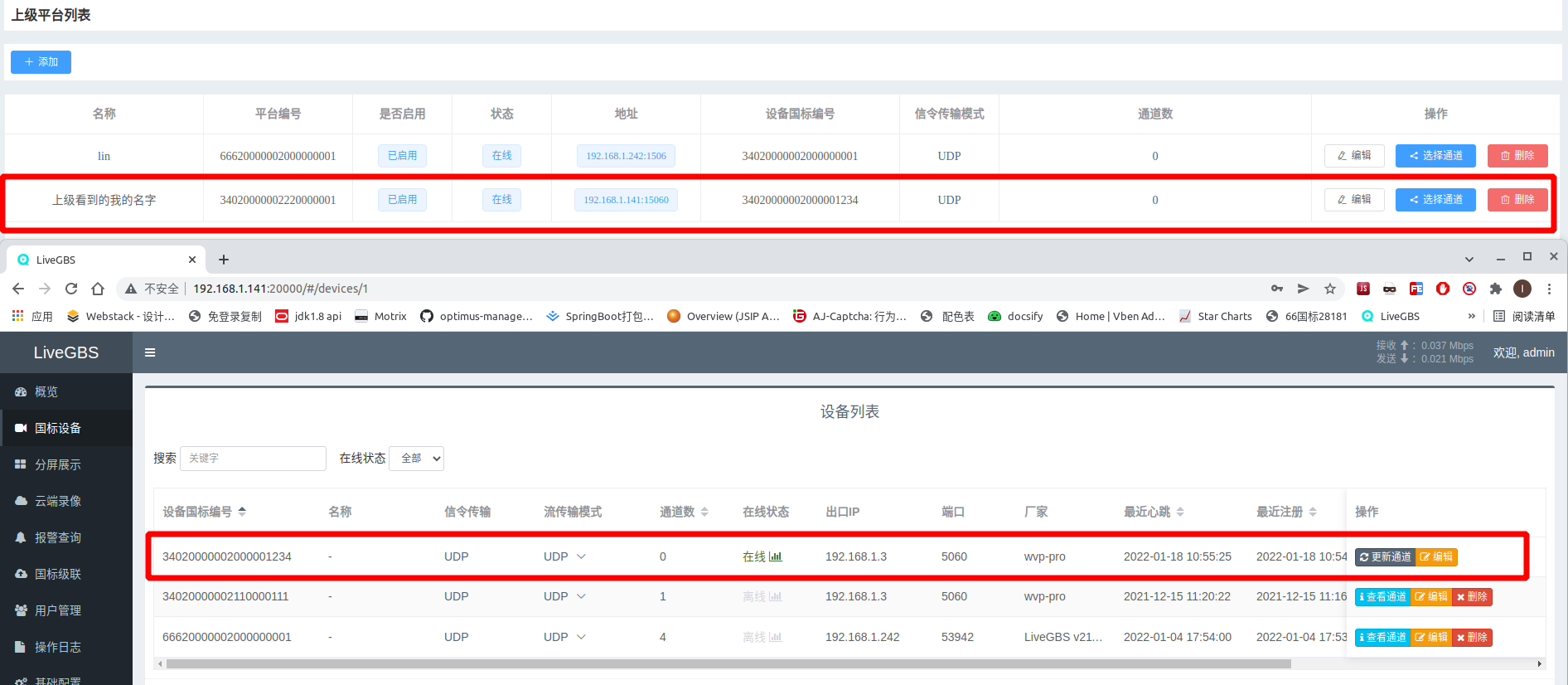The height and width of the screenshot is (685, 1568).
Task: Click the online status chart icon for 34020000002000001234
Action: (776, 556)
